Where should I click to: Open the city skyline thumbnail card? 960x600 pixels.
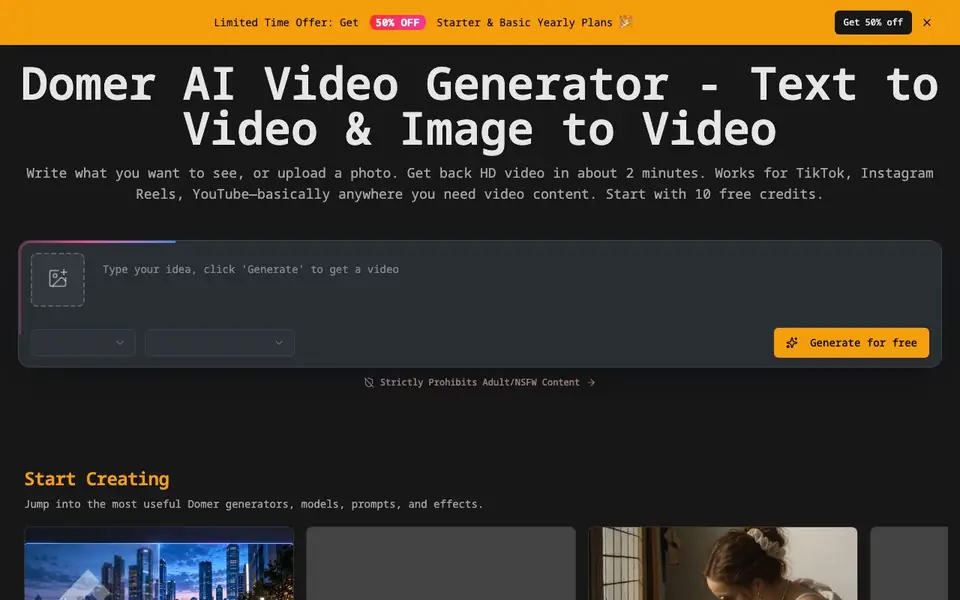(x=159, y=563)
